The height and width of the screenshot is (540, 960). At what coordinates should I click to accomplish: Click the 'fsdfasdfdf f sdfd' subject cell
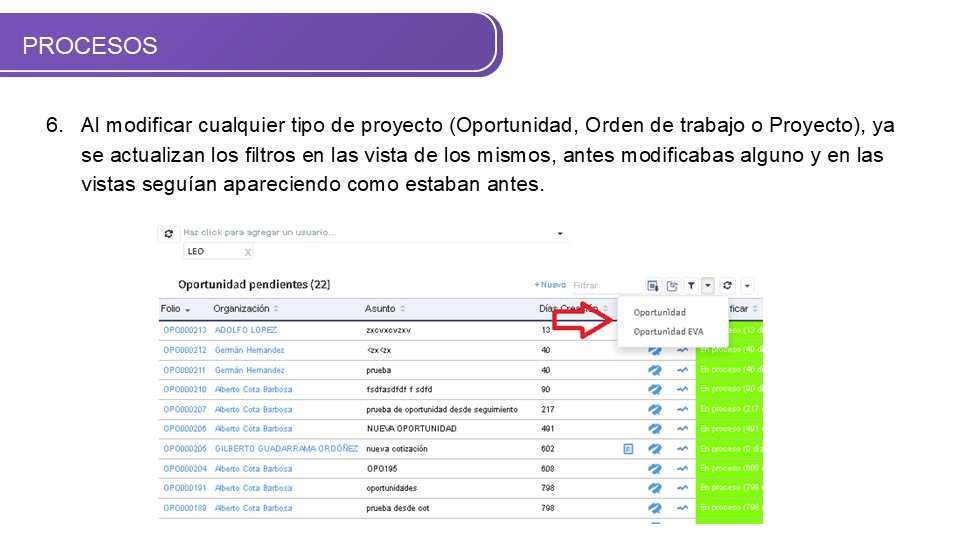[399, 389]
